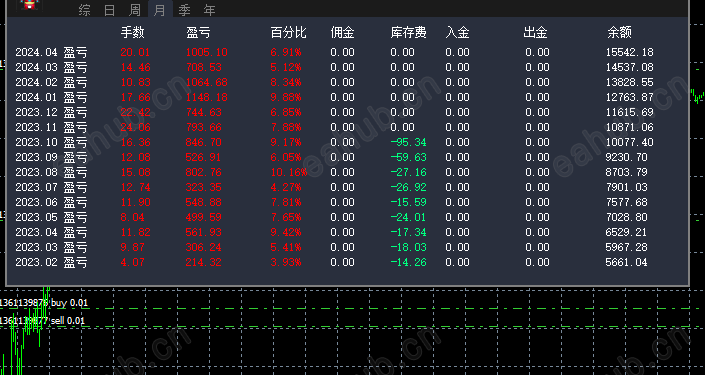
Task: Click swap fee value -14.26
Action: 408,262
